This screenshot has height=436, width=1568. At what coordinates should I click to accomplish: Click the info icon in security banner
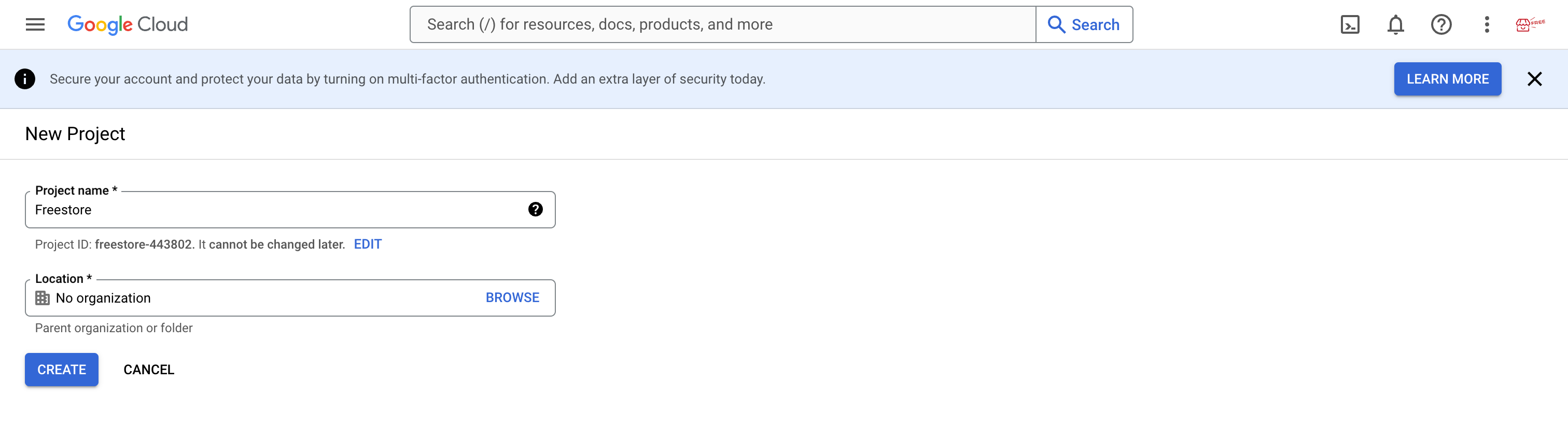[24, 79]
